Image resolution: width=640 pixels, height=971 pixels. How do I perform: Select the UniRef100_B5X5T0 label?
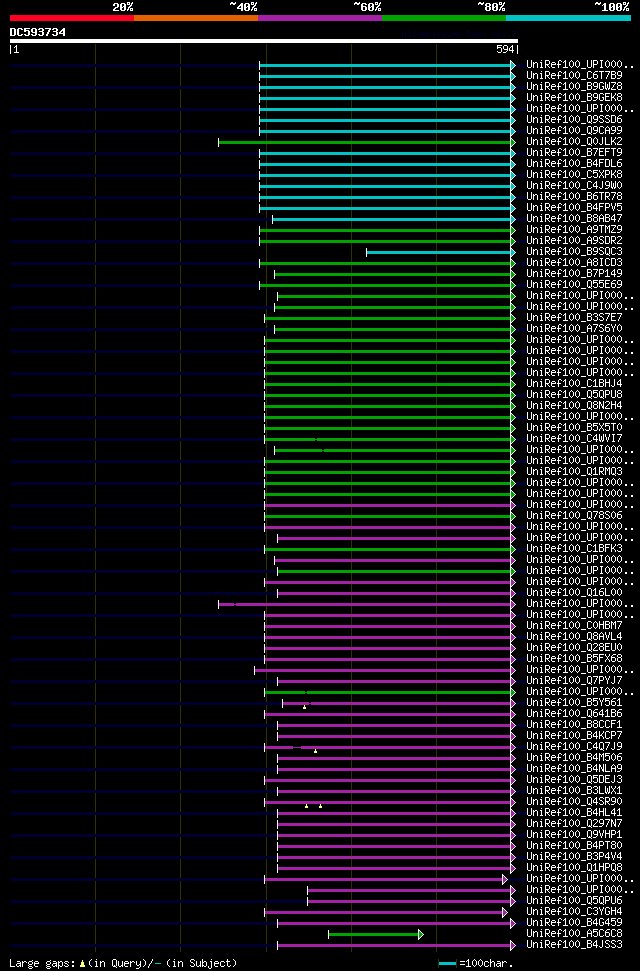click(x=574, y=428)
